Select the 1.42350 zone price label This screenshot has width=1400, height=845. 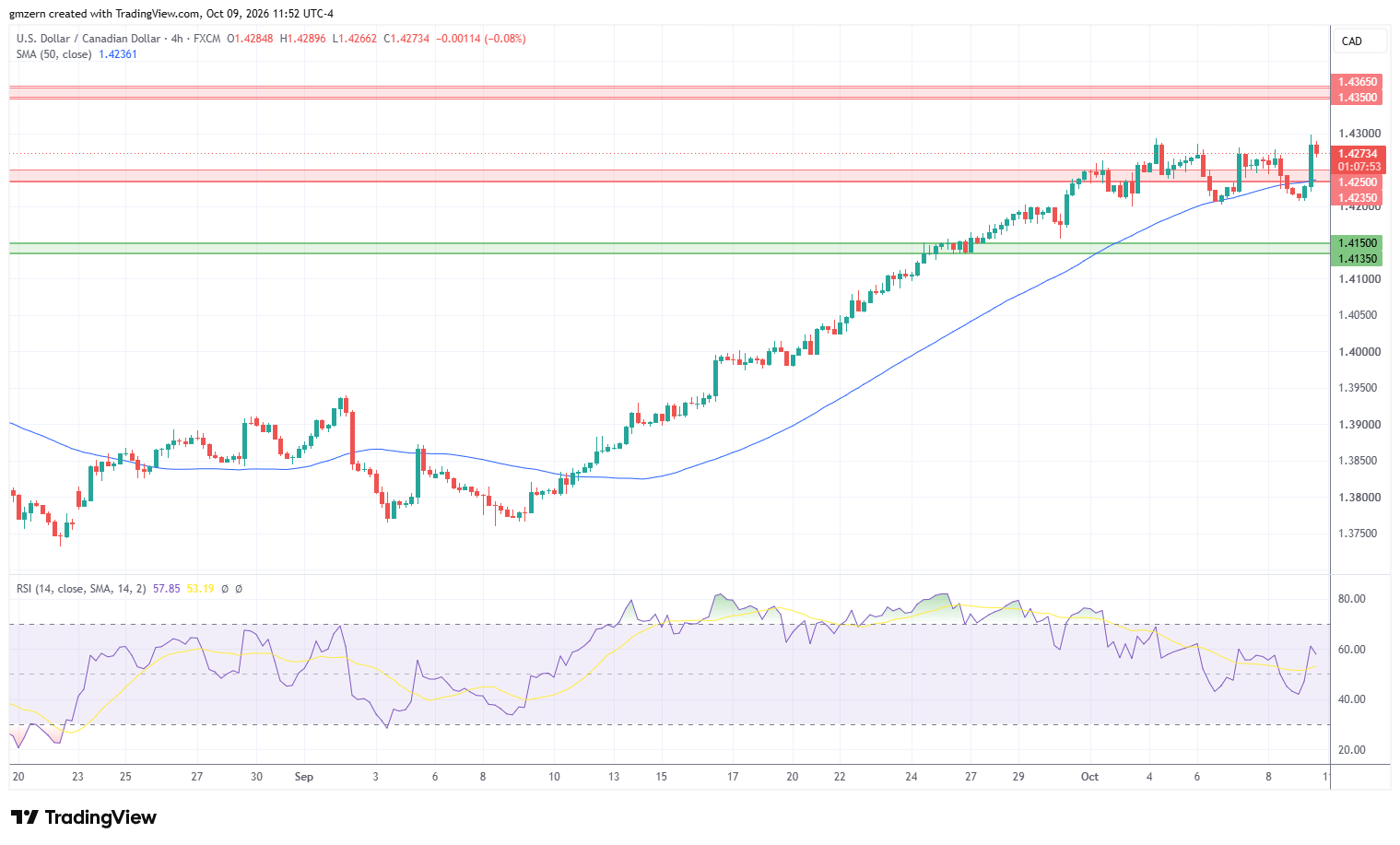[1358, 198]
